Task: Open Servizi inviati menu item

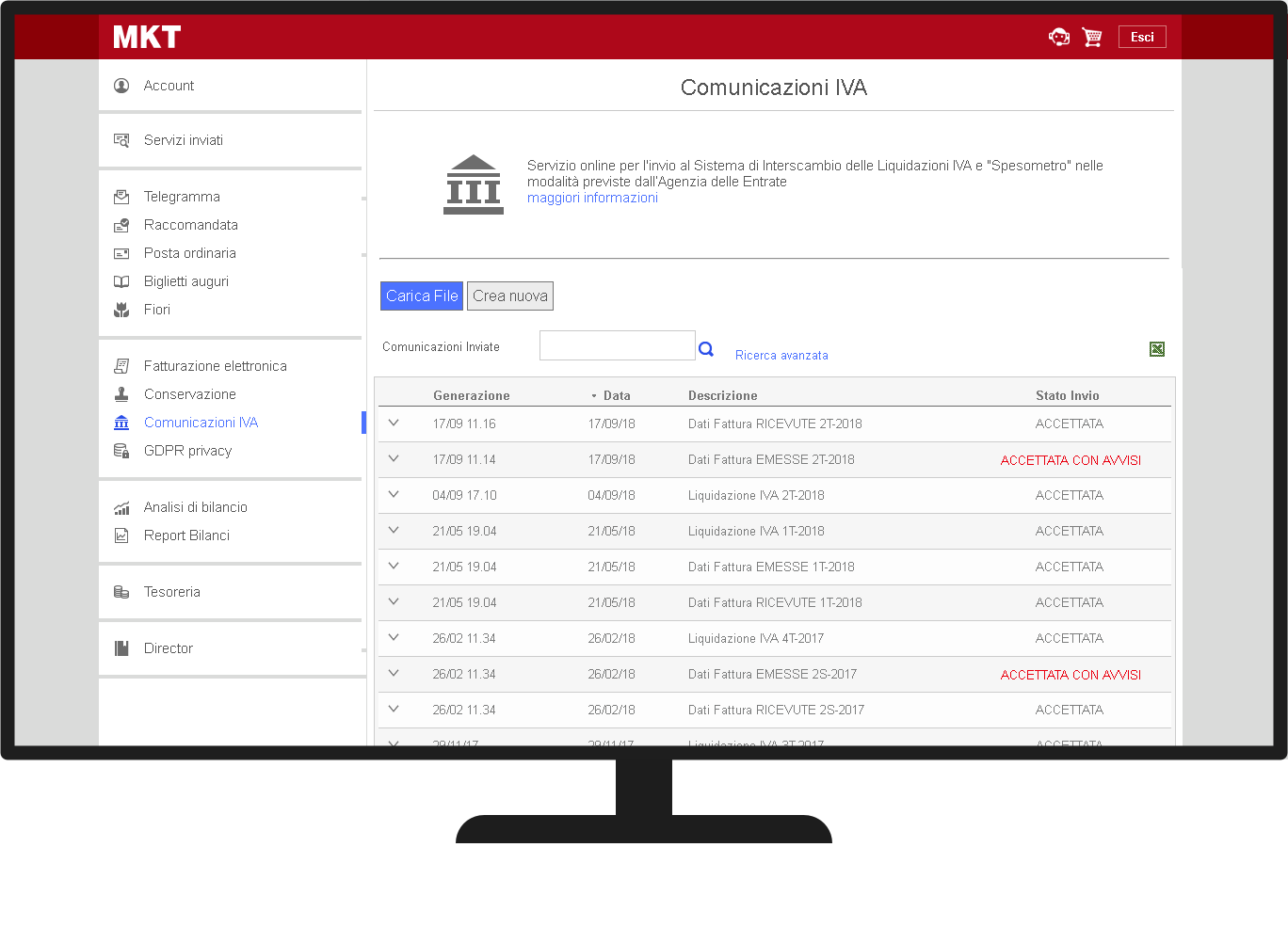Action: point(184,140)
